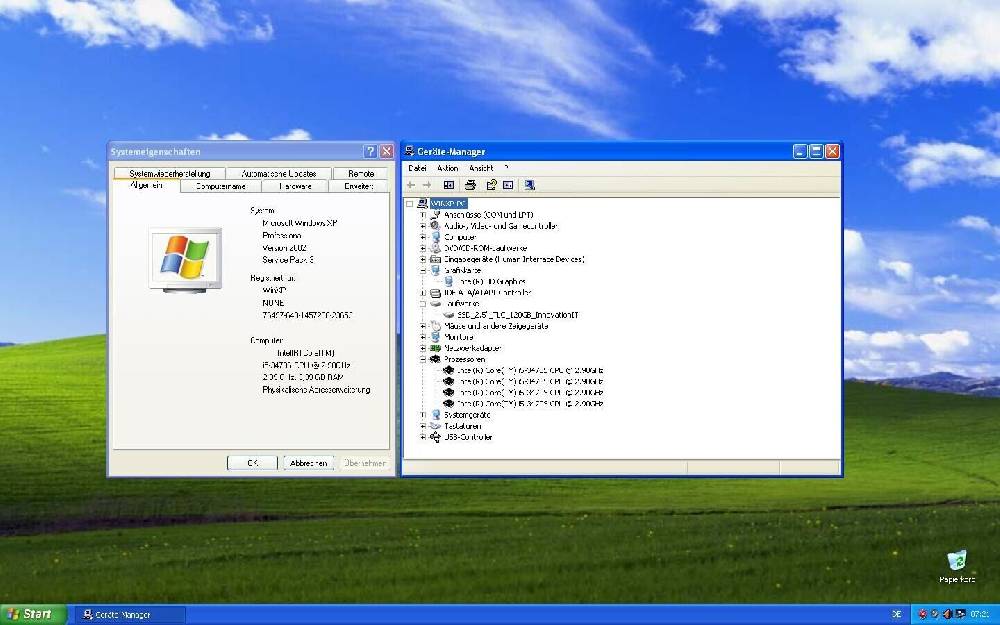Click the Intel HD Graphics device icon
This screenshot has width=1000, height=625.
tap(448, 281)
